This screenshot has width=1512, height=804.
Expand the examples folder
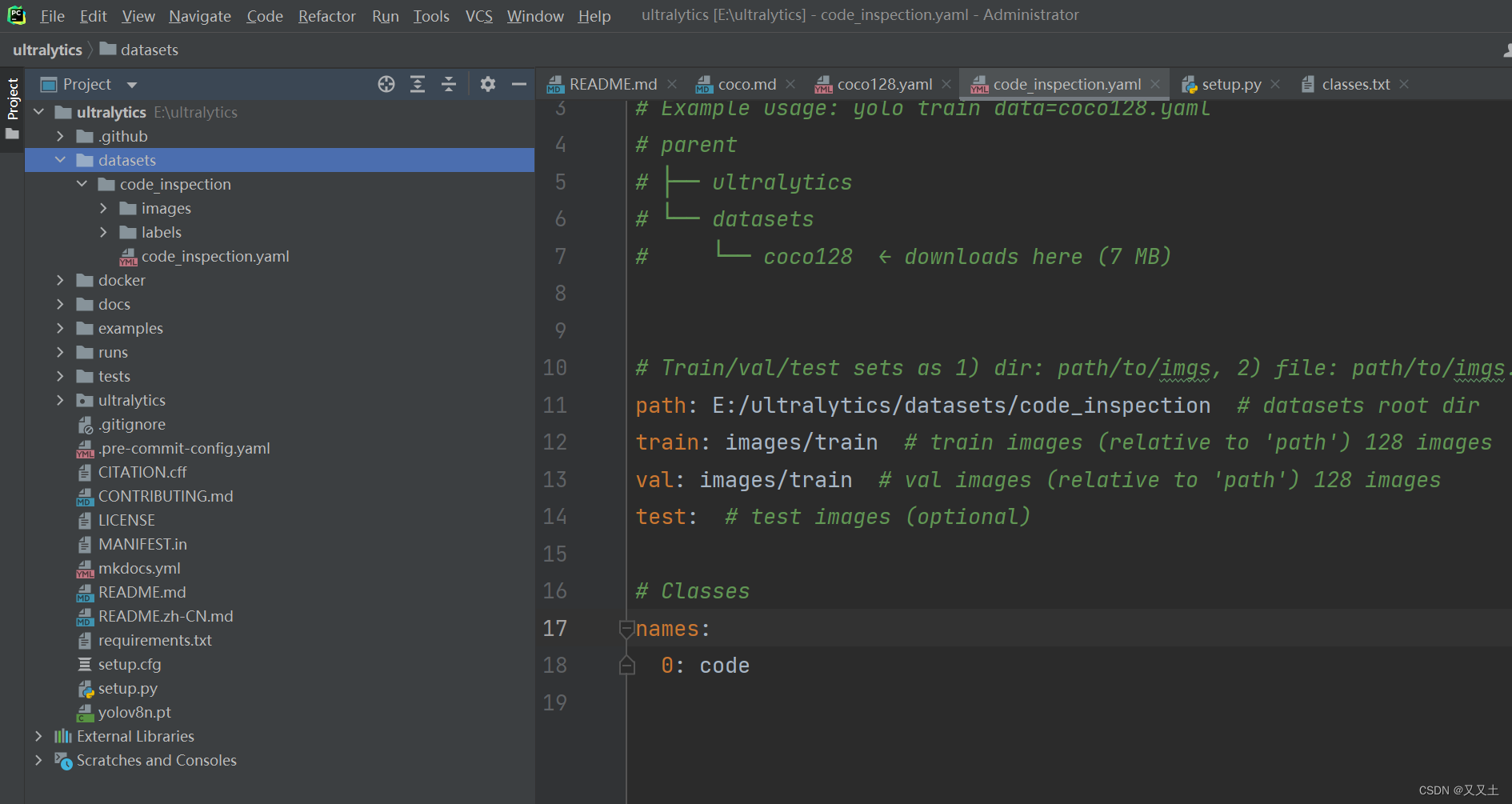[x=60, y=328]
